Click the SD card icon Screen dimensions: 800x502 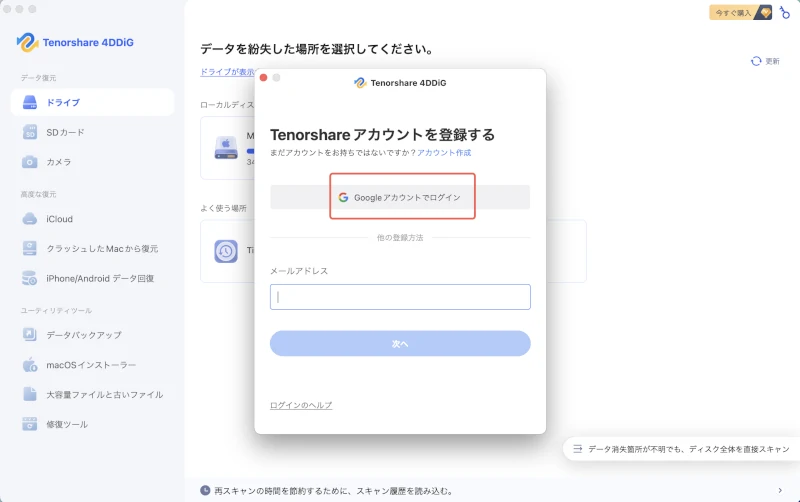(x=30, y=132)
